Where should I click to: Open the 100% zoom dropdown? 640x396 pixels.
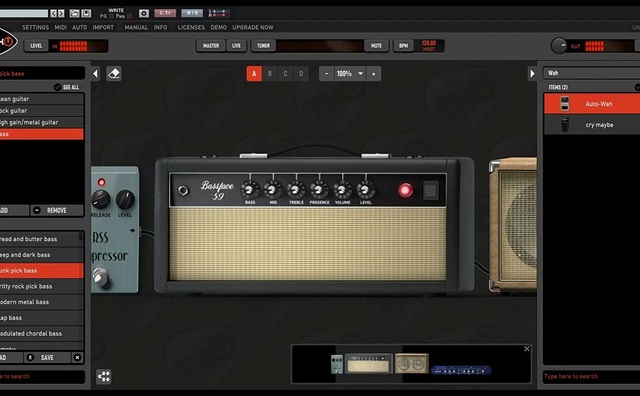[350, 74]
